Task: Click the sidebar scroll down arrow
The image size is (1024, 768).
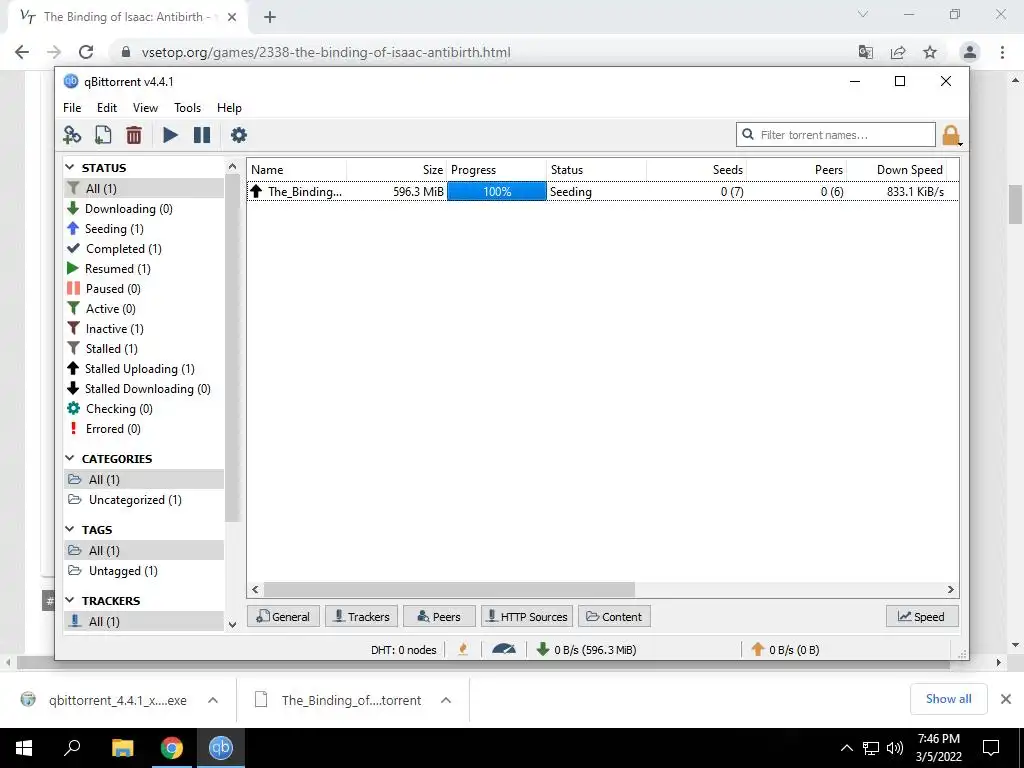Action: [232, 625]
